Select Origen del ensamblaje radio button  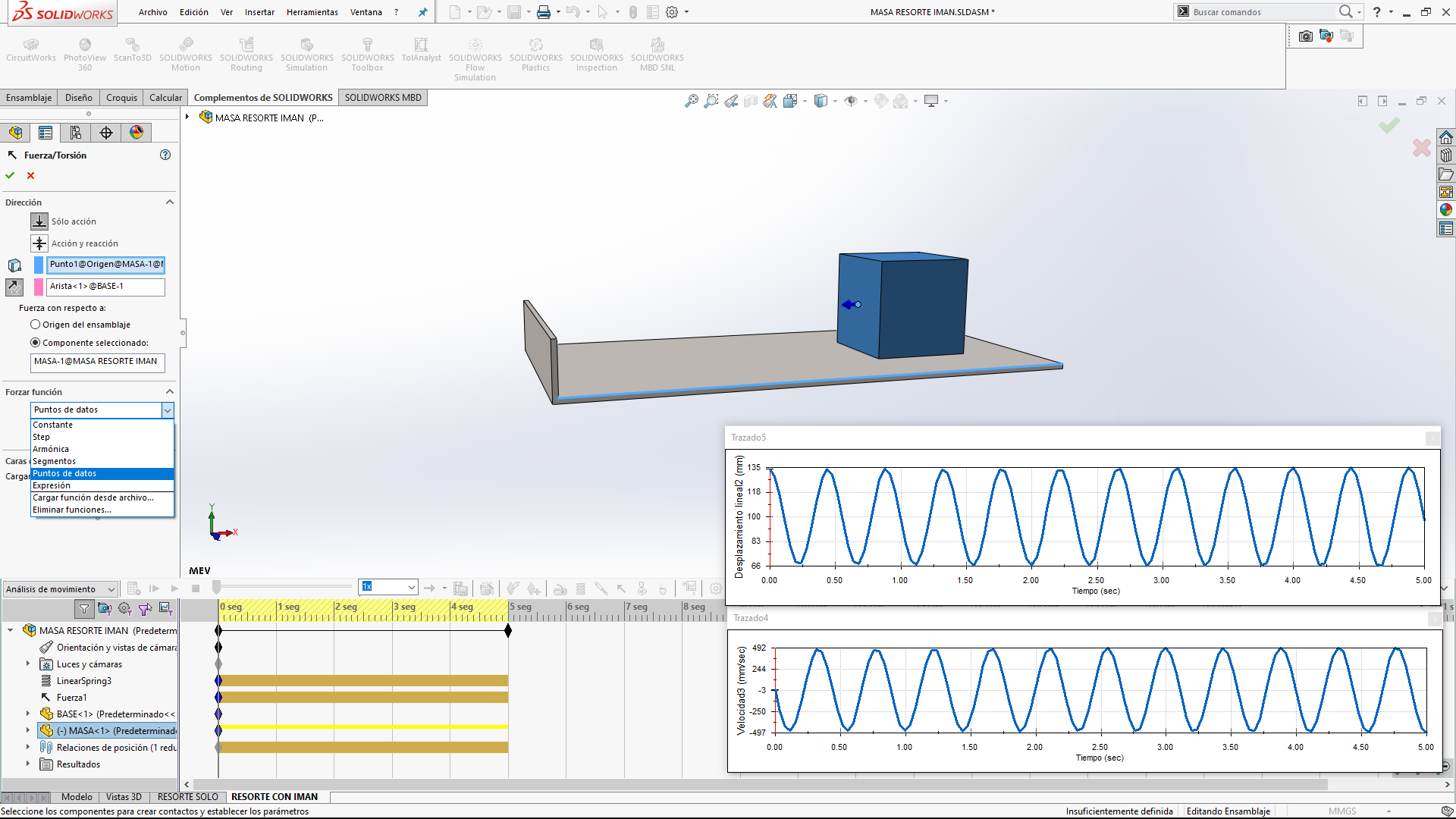click(35, 325)
